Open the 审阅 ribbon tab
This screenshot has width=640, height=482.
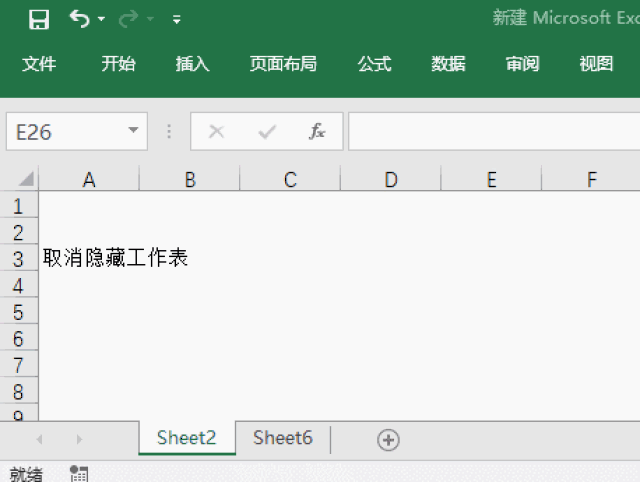click(522, 64)
